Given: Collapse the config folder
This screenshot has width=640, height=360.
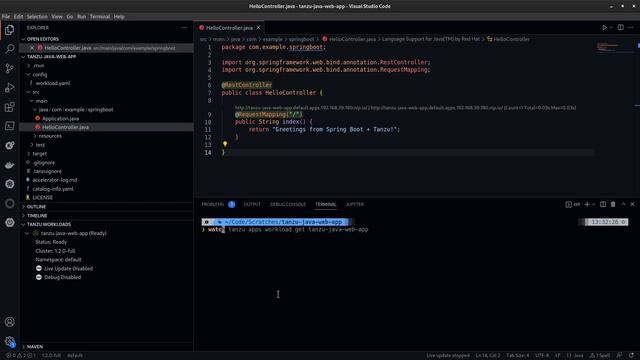Looking at the screenshot, I should pyautogui.click(x=29, y=74).
